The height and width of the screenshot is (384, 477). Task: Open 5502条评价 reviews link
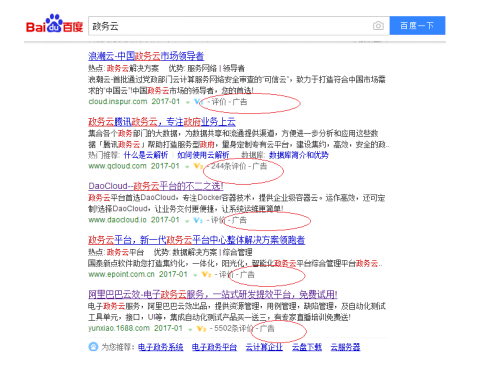[233, 328]
